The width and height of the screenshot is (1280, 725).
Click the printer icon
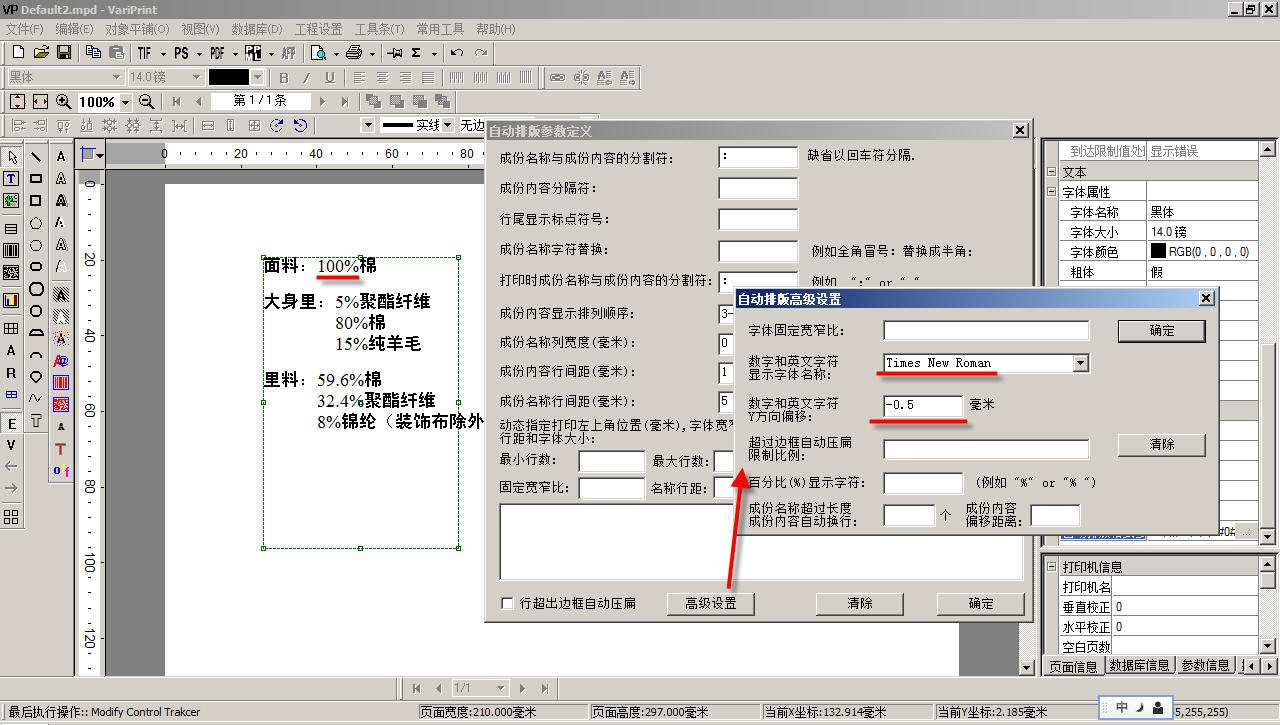pyautogui.click(x=354, y=53)
